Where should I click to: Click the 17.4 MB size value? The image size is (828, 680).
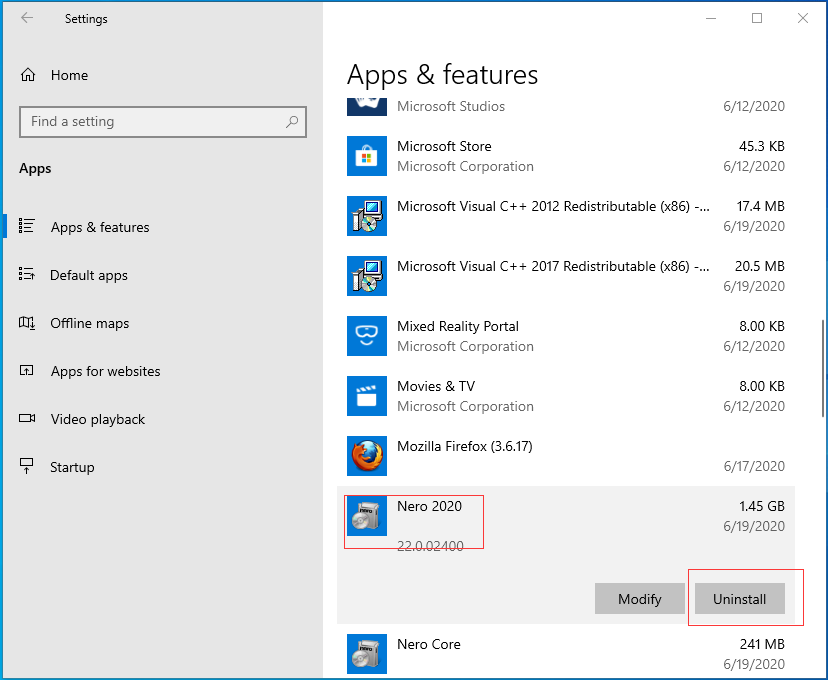(x=760, y=206)
